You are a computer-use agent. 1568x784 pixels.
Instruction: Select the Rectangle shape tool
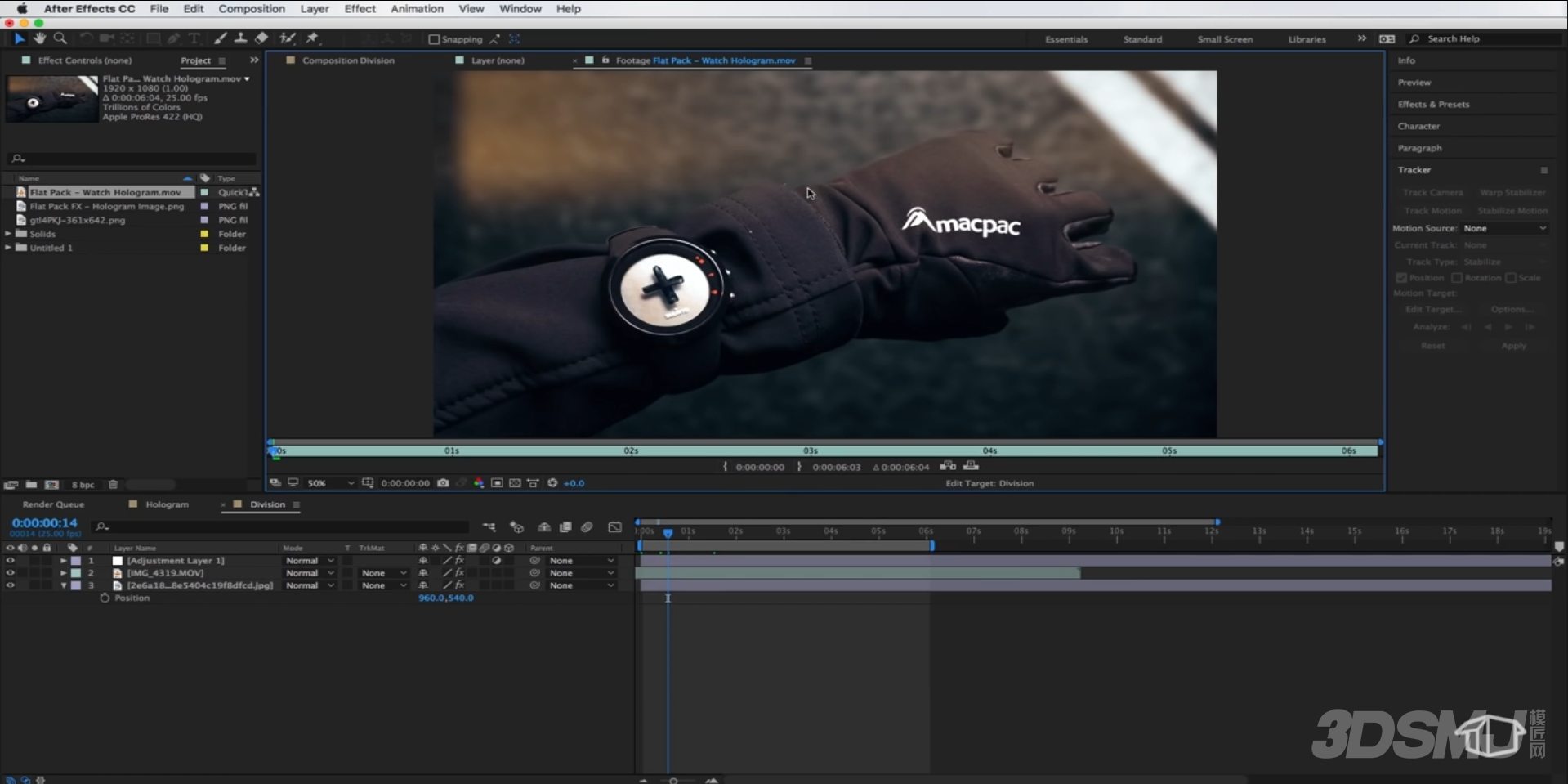[153, 38]
